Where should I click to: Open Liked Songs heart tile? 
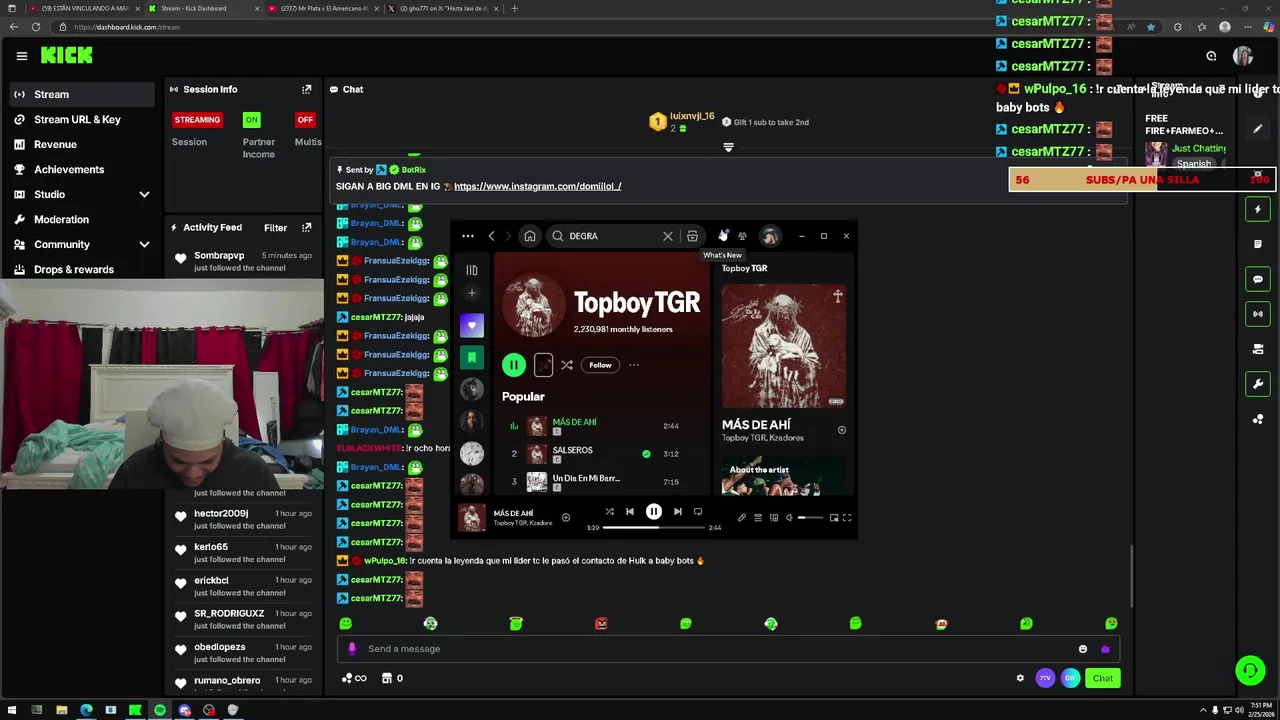click(472, 325)
